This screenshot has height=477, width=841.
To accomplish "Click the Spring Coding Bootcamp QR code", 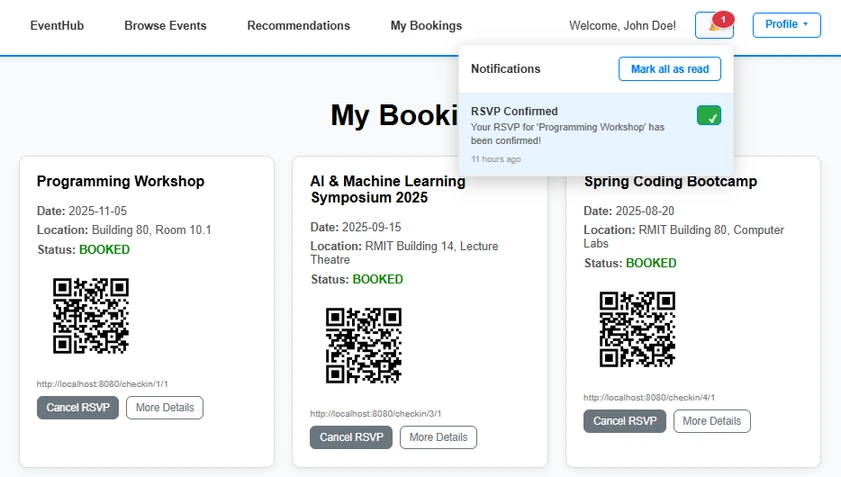I will [637, 329].
